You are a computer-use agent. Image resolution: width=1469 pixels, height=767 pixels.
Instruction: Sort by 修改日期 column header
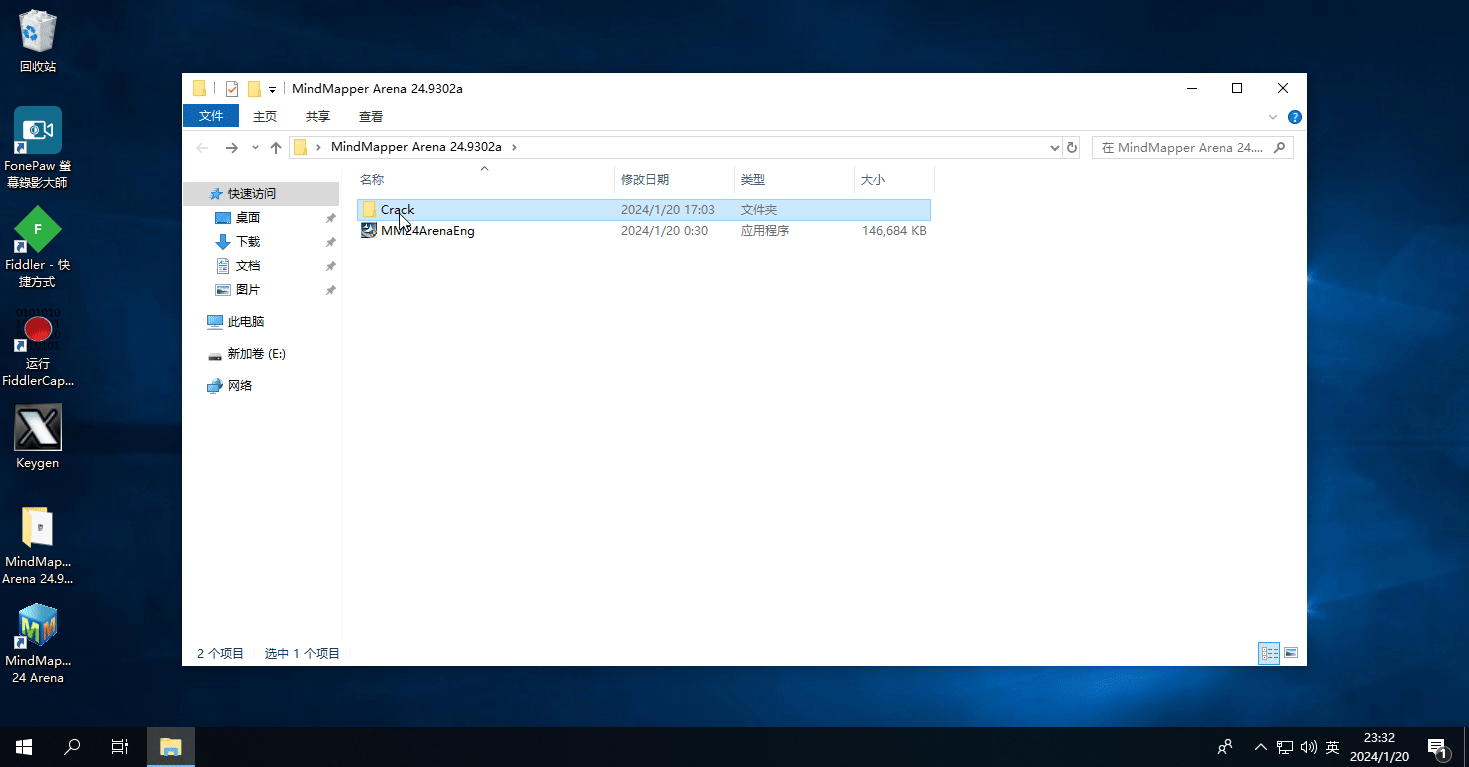(x=645, y=180)
